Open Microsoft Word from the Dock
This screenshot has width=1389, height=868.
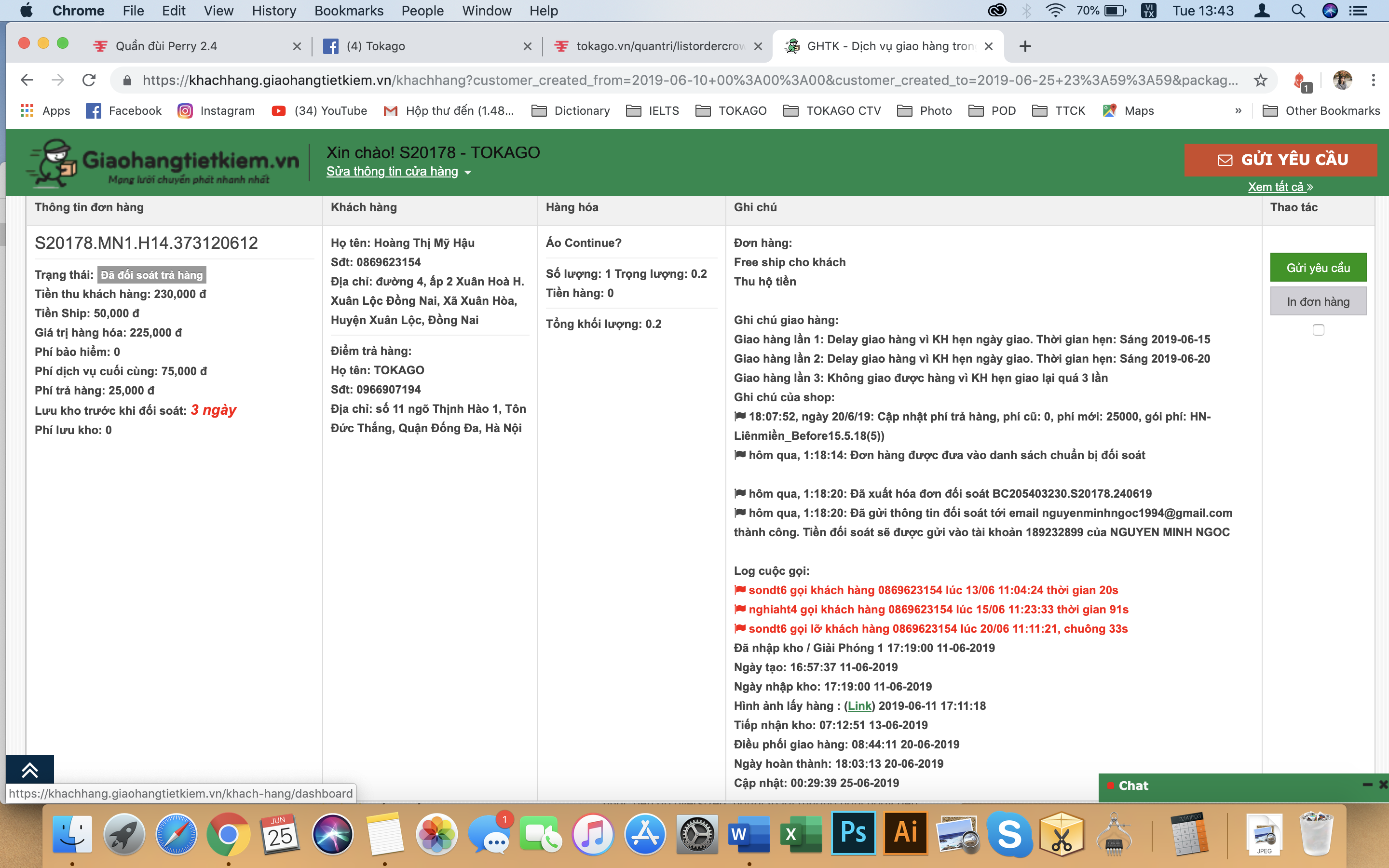pyautogui.click(x=749, y=834)
